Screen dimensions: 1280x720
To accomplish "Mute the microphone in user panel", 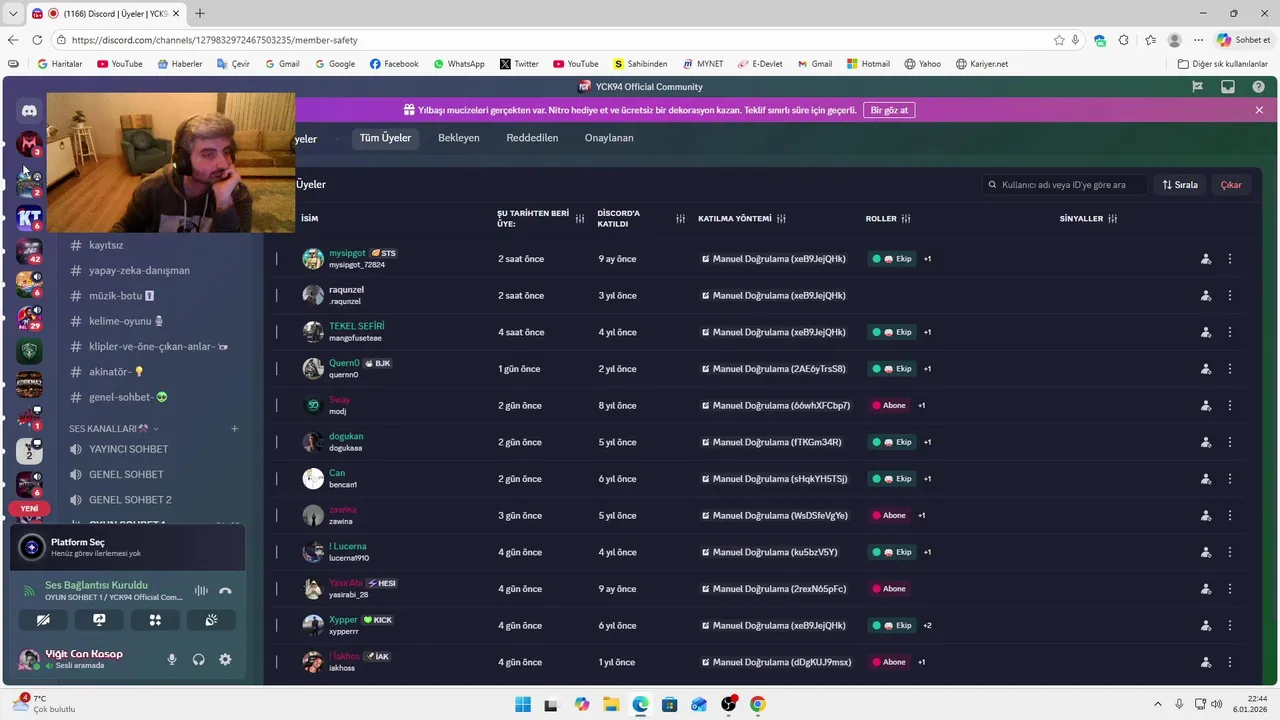I will pyautogui.click(x=172, y=659).
